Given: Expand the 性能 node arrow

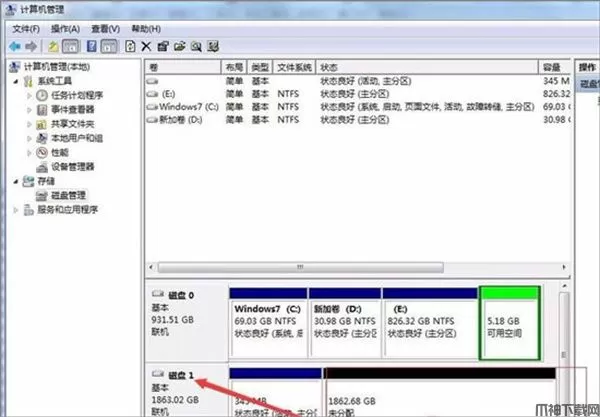Looking at the screenshot, I should pos(29,153).
